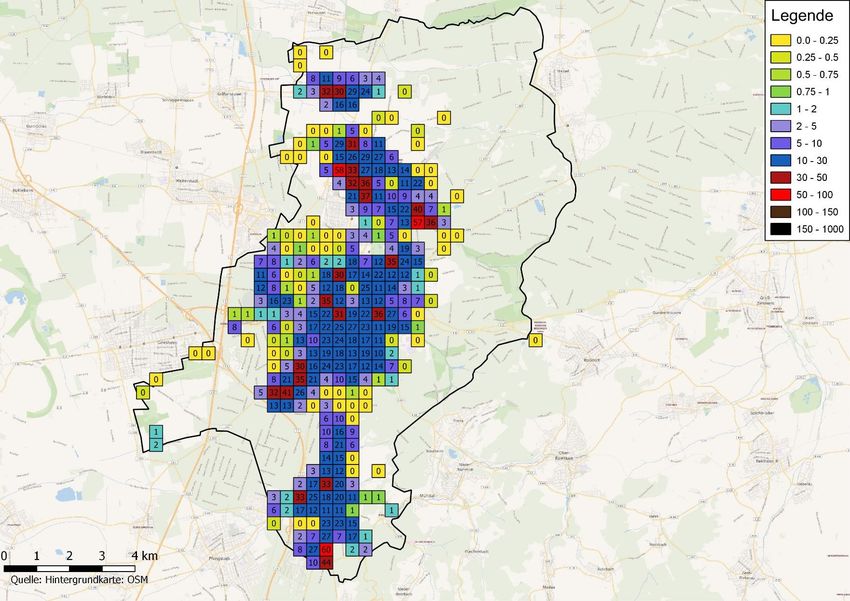
Task: Select the isolated turquoise cell labeled 1 at far west
Action: point(156,431)
